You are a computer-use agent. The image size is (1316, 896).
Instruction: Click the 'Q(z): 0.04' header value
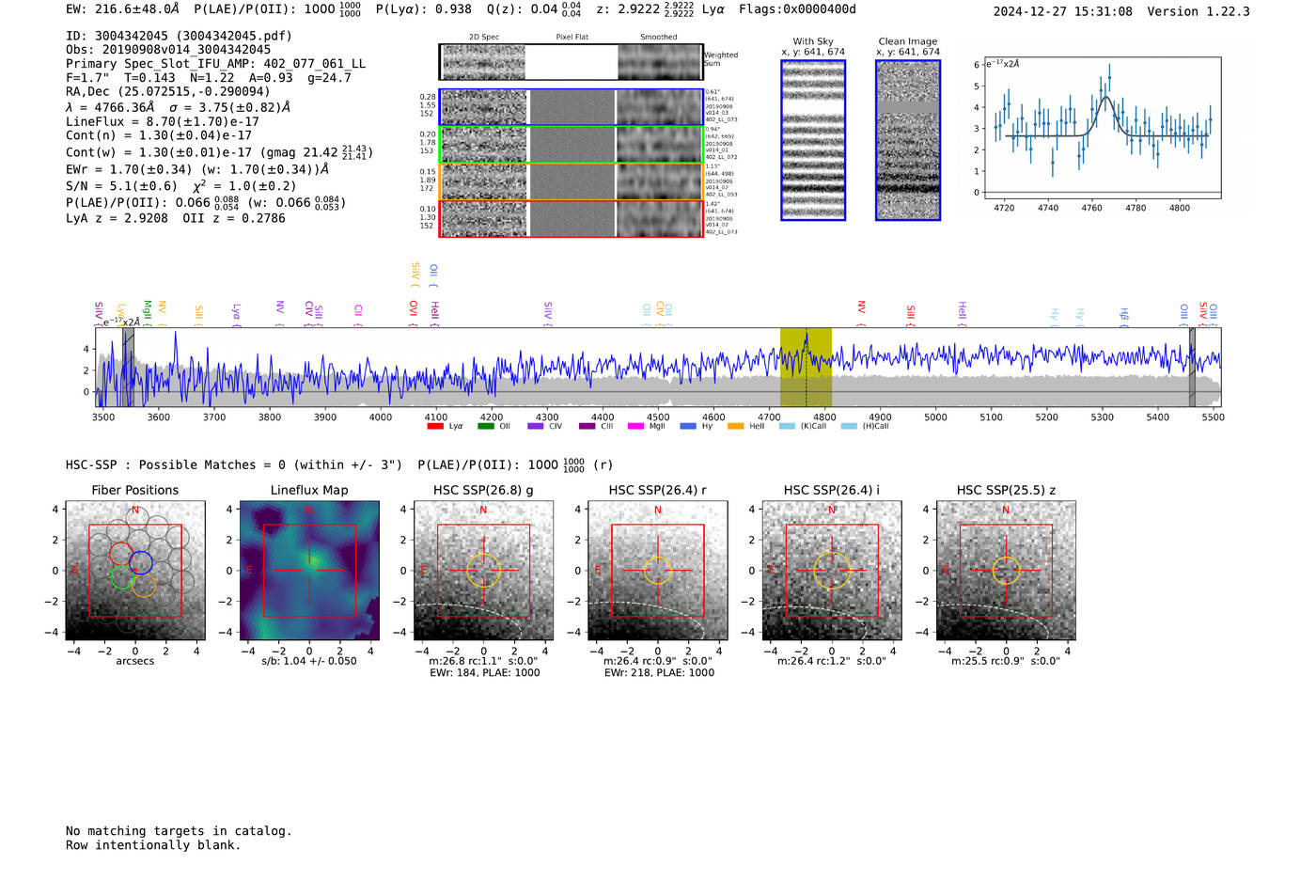click(535, 8)
